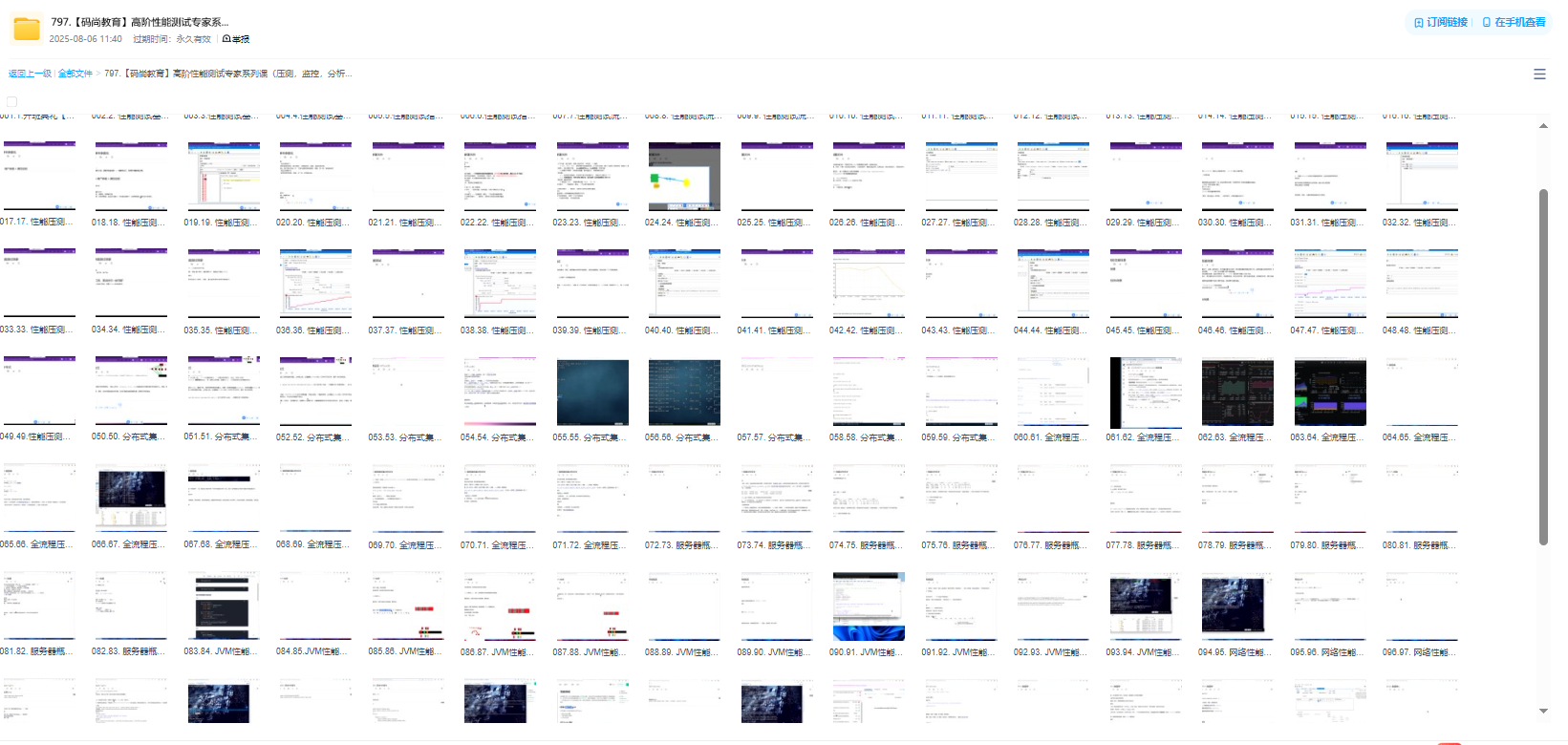Toggle the select-all files checkbox

[12, 101]
